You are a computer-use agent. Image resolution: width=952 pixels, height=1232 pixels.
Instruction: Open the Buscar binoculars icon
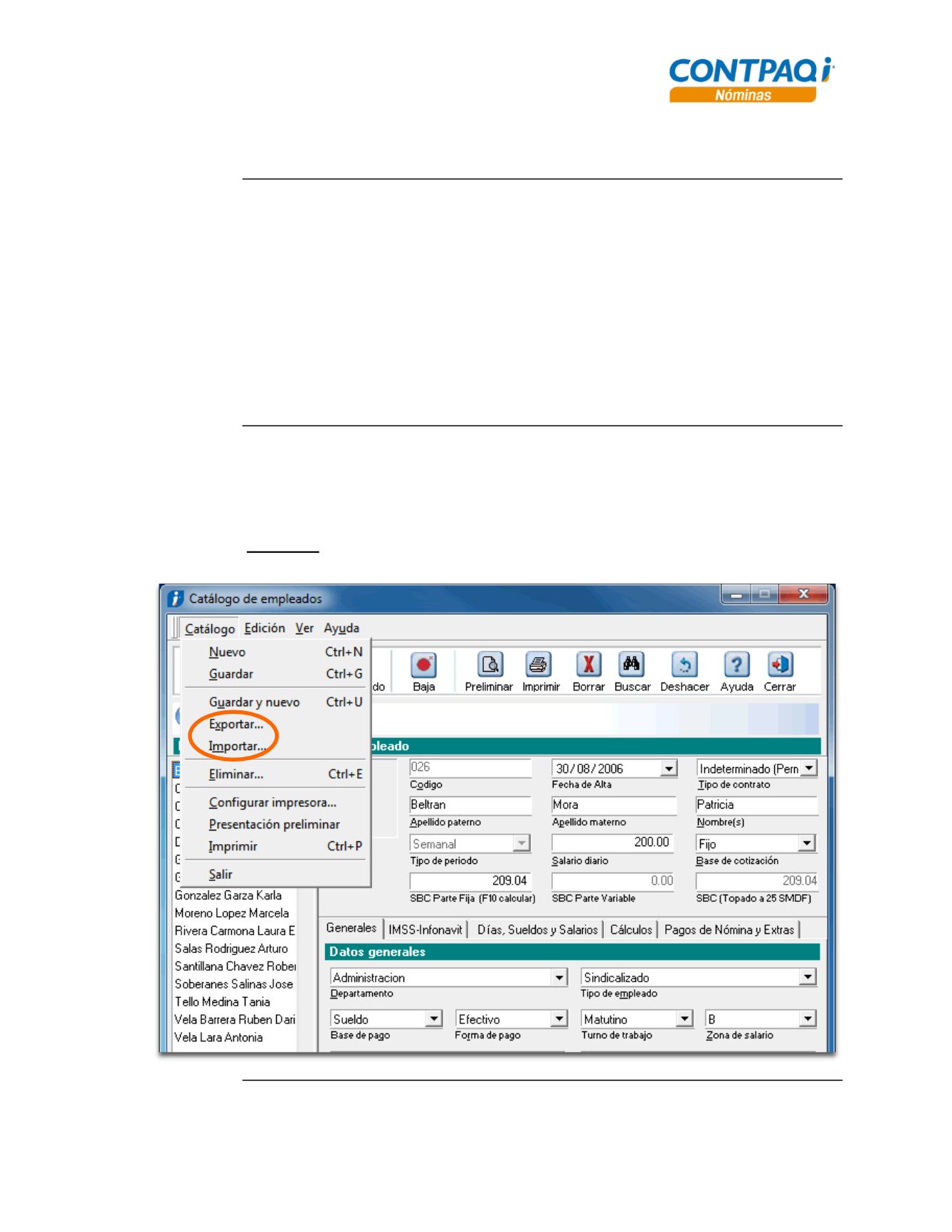[x=631, y=665]
